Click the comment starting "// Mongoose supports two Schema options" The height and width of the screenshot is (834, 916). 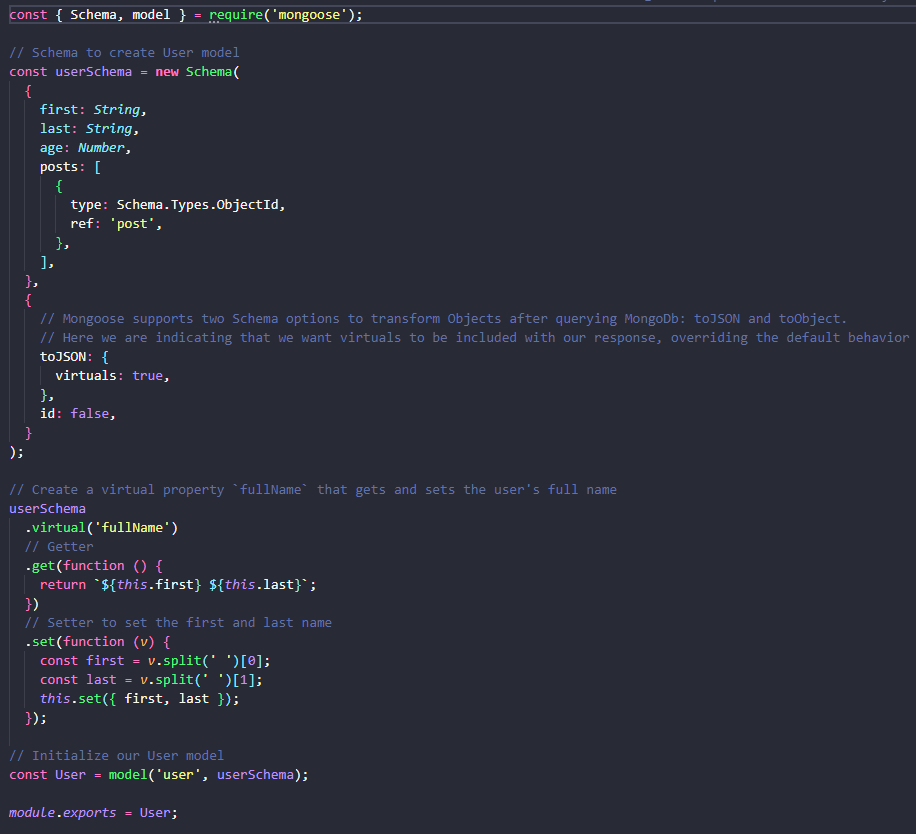[443, 319]
